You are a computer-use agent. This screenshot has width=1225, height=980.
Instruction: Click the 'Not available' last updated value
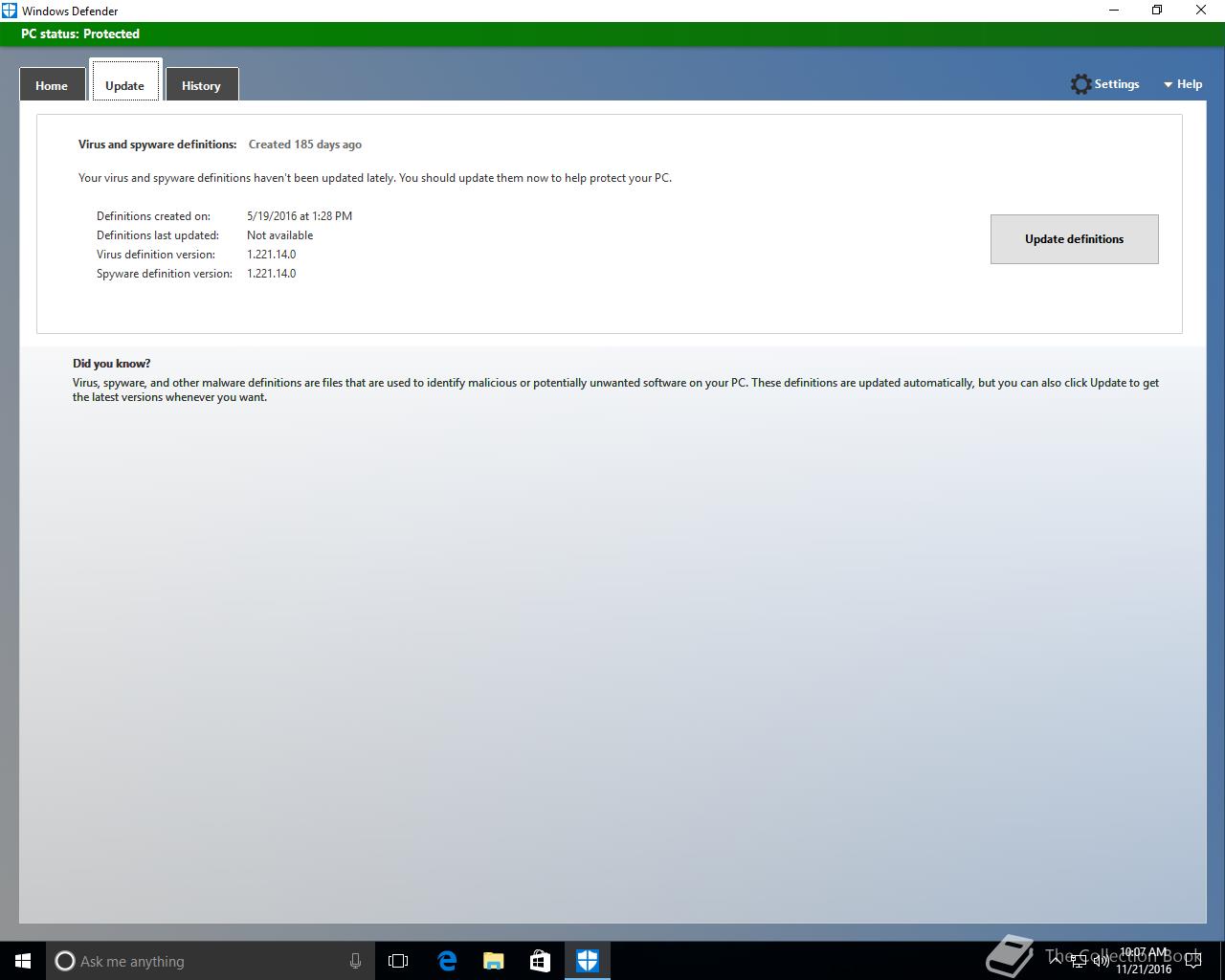click(279, 235)
